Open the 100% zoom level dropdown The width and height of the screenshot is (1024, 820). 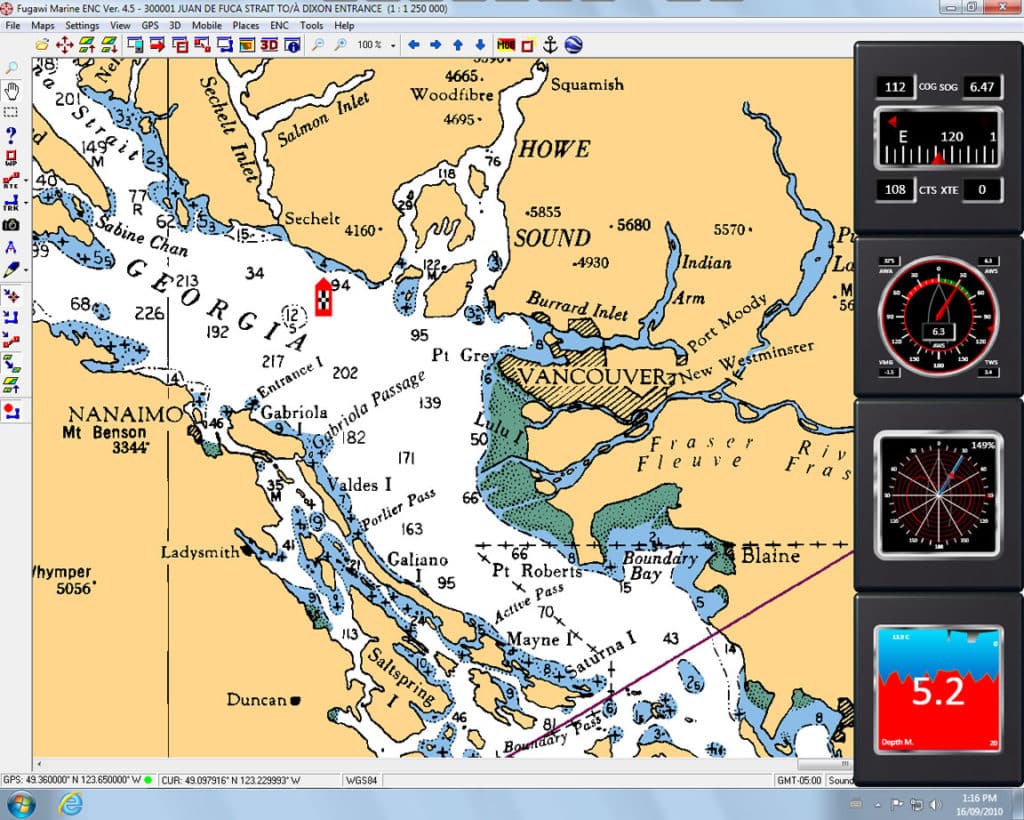point(393,45)
